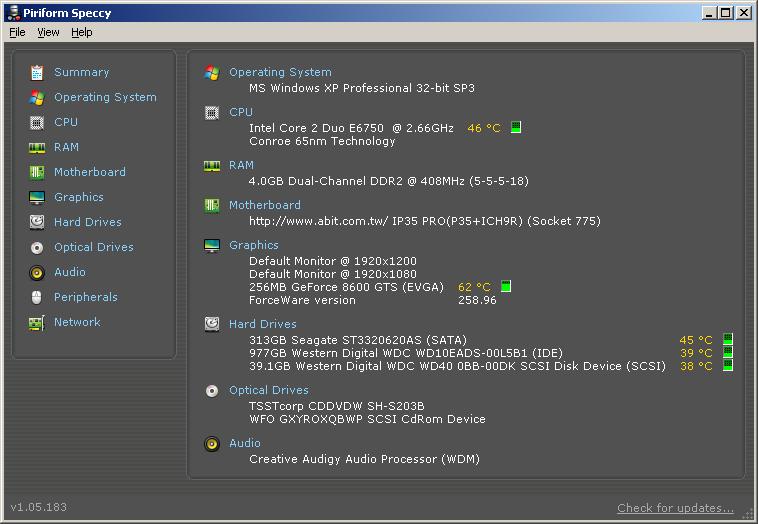This screenshot has height=524, width=758.
Task: Open Peripherals section from sidebar
Action: click(86, 297)
